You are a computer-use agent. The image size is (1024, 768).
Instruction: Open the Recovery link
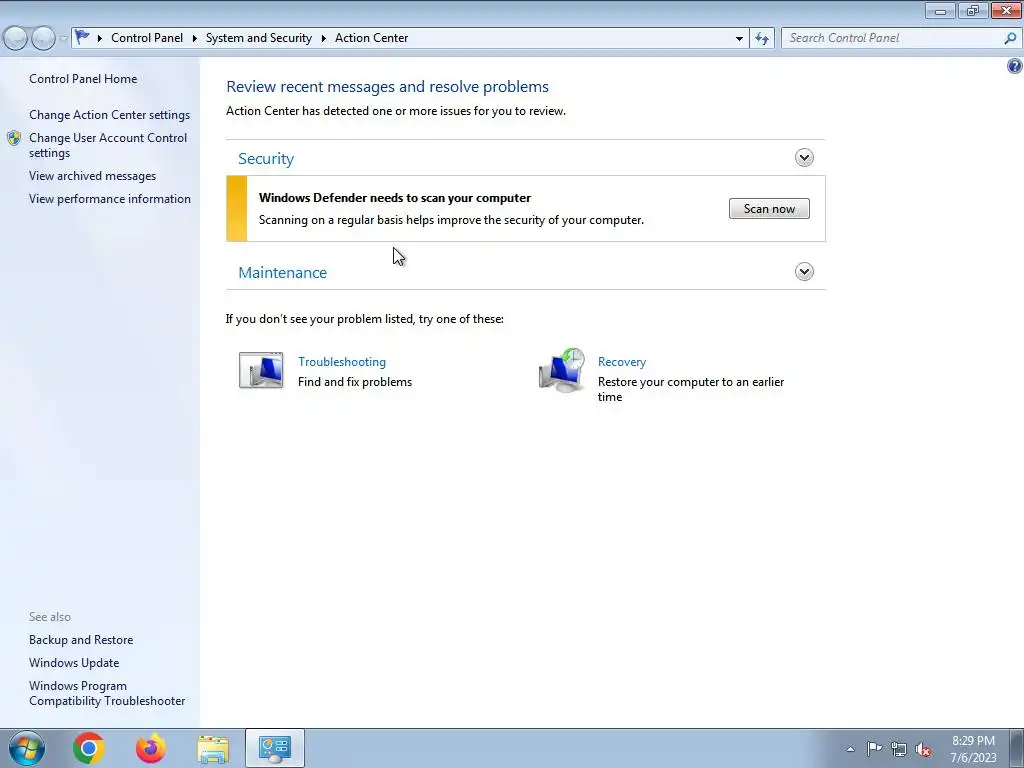(622, 362)
